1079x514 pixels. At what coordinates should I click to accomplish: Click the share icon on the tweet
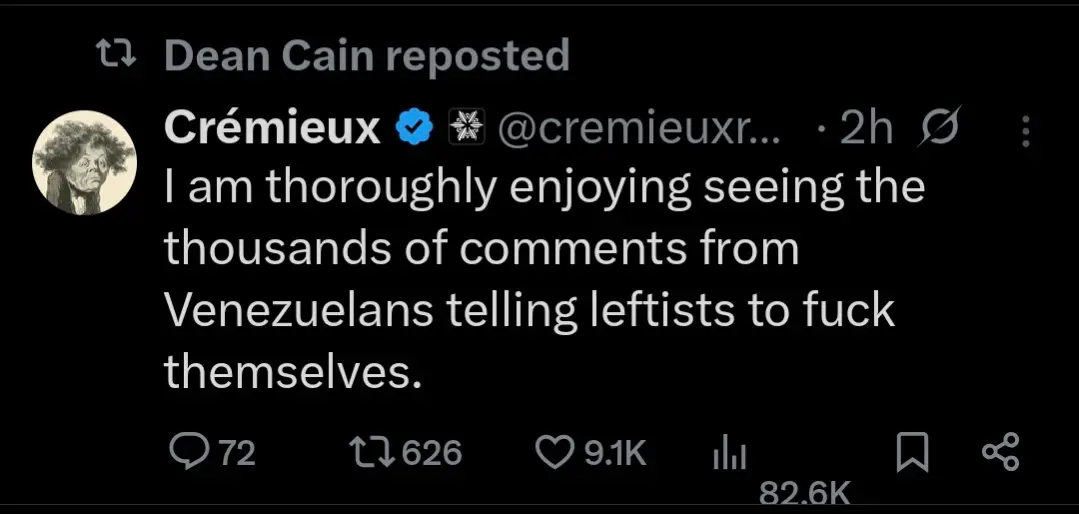tap(1000, 453)
